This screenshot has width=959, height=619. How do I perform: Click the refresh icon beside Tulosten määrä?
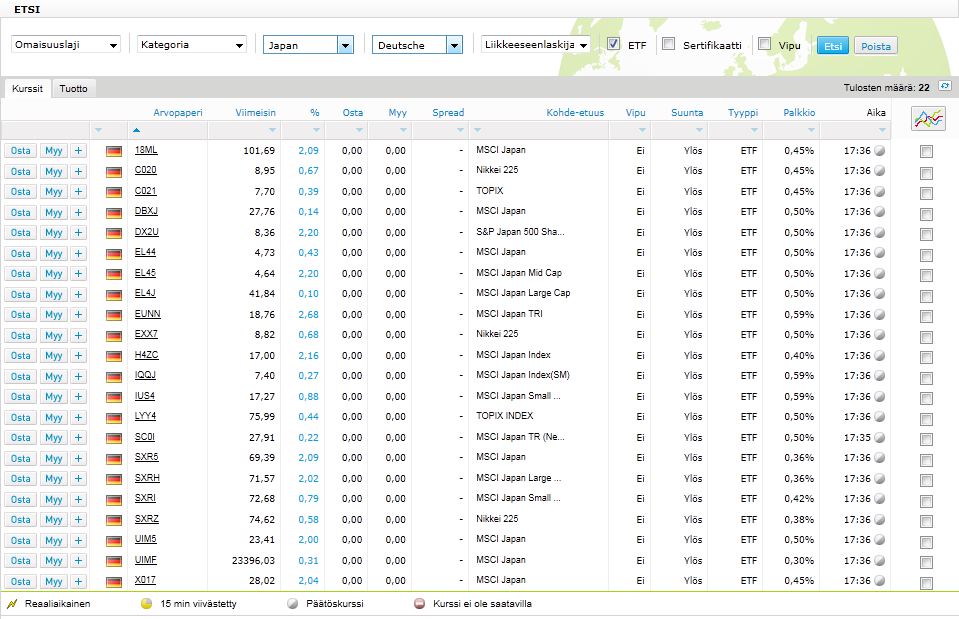pyautogui.click(x=945, y=86)
